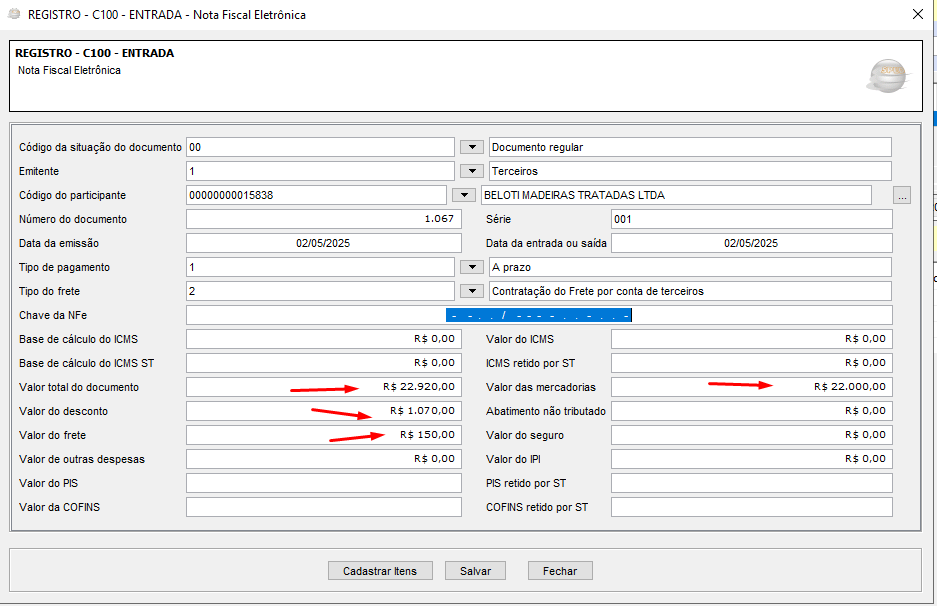Click the Contratação do Frete description field
The height and width of the screenshot is (606, 937).
coord(690,291)
